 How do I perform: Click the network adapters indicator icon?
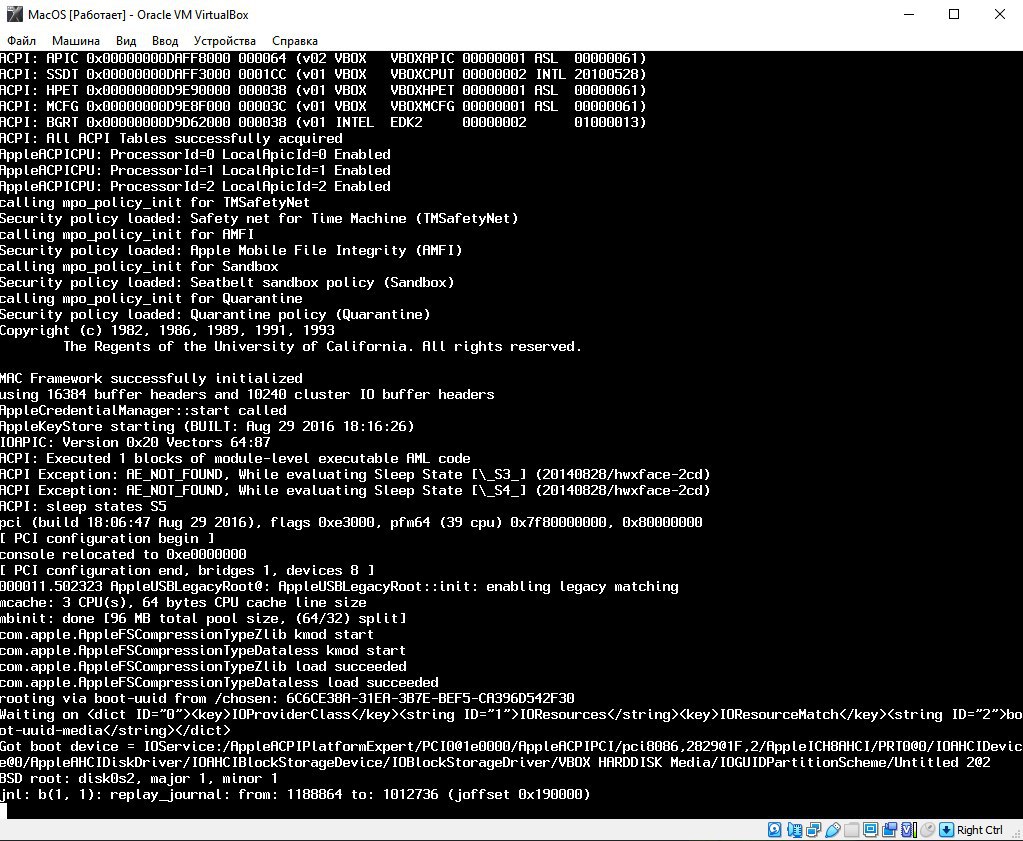pos(814,830)
